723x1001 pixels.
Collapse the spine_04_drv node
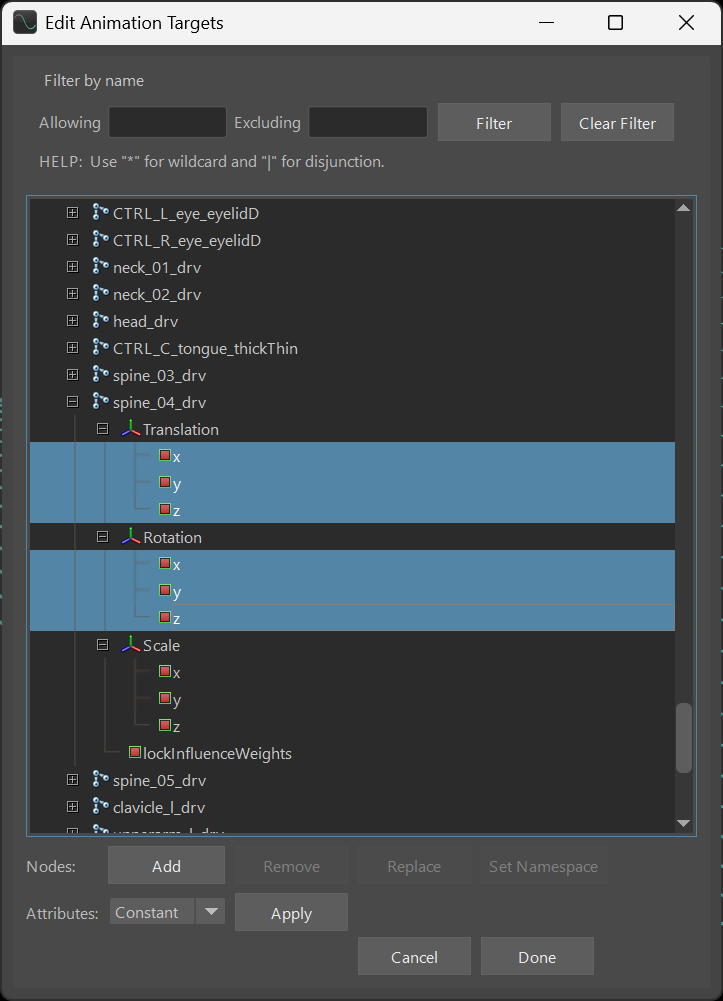point(72,402)
